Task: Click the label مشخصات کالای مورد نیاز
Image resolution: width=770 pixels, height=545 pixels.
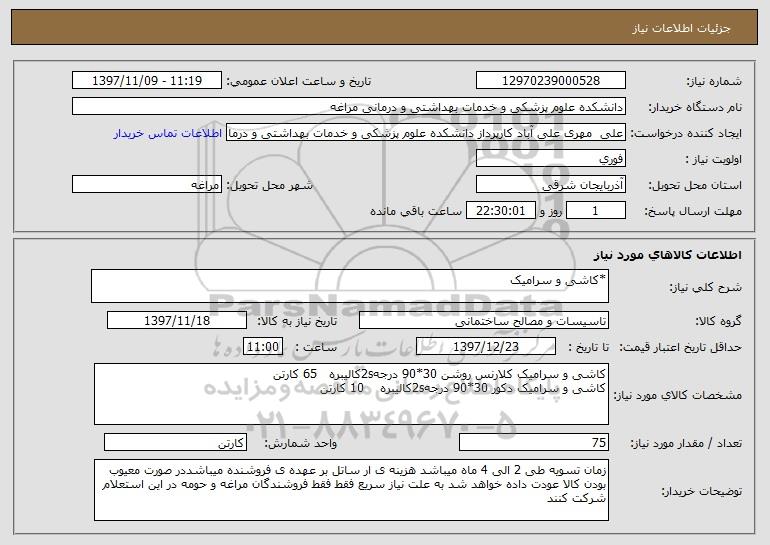Action: [x=678, y=395]
